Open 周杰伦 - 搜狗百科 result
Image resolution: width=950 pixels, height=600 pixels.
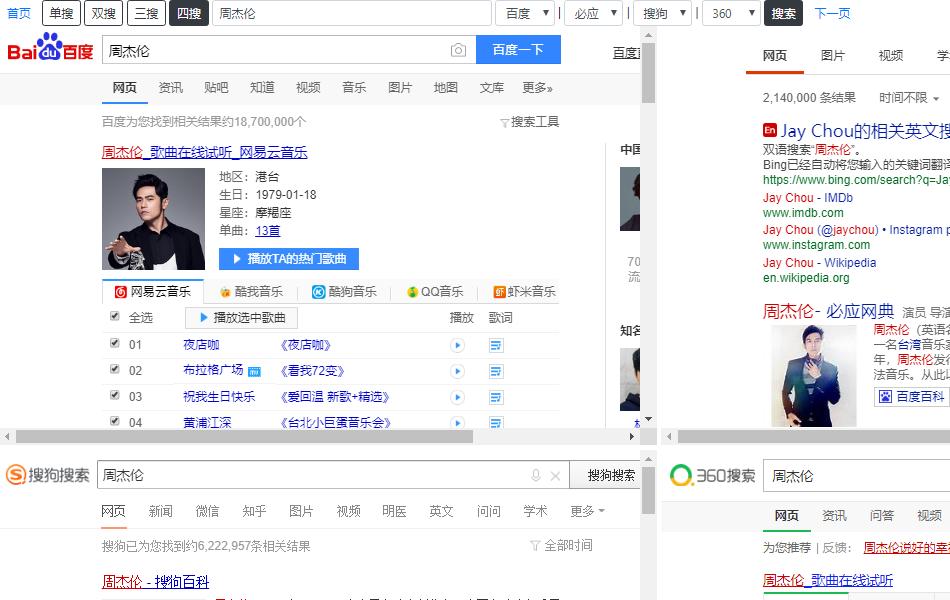(155, 582)
